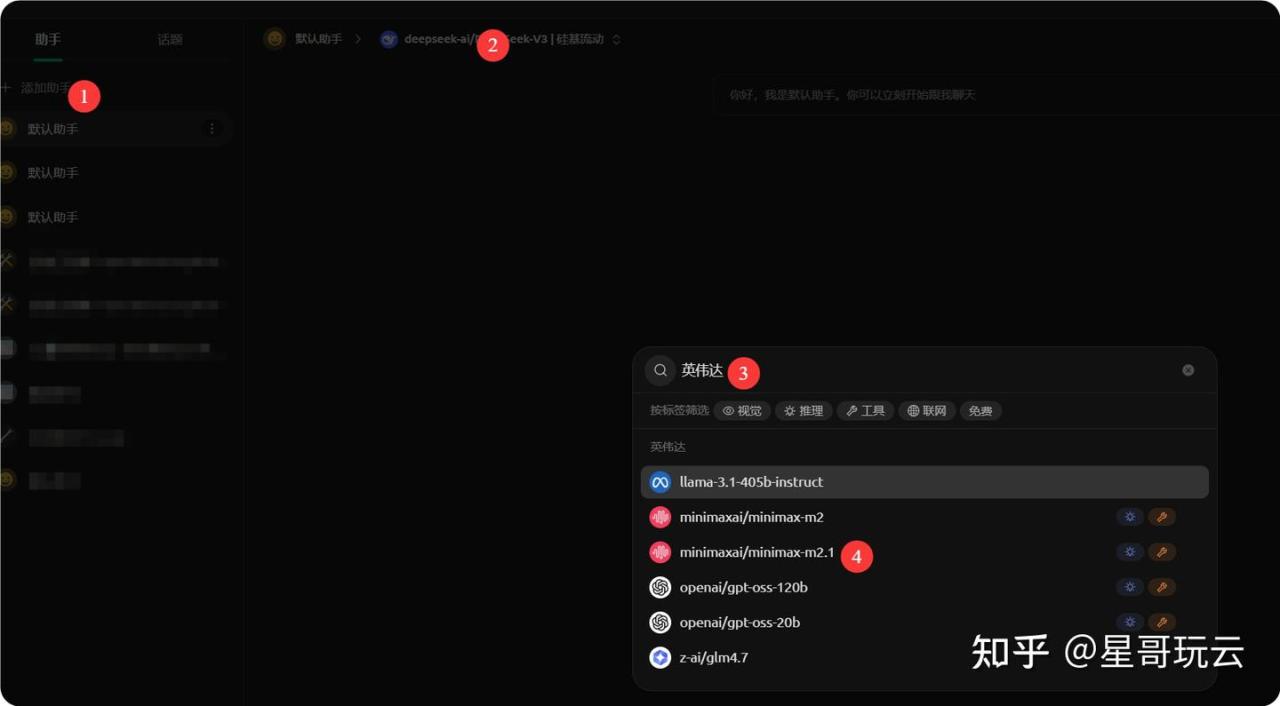
Task: Click the search magnifier icon in model picker
Action: 660,370
